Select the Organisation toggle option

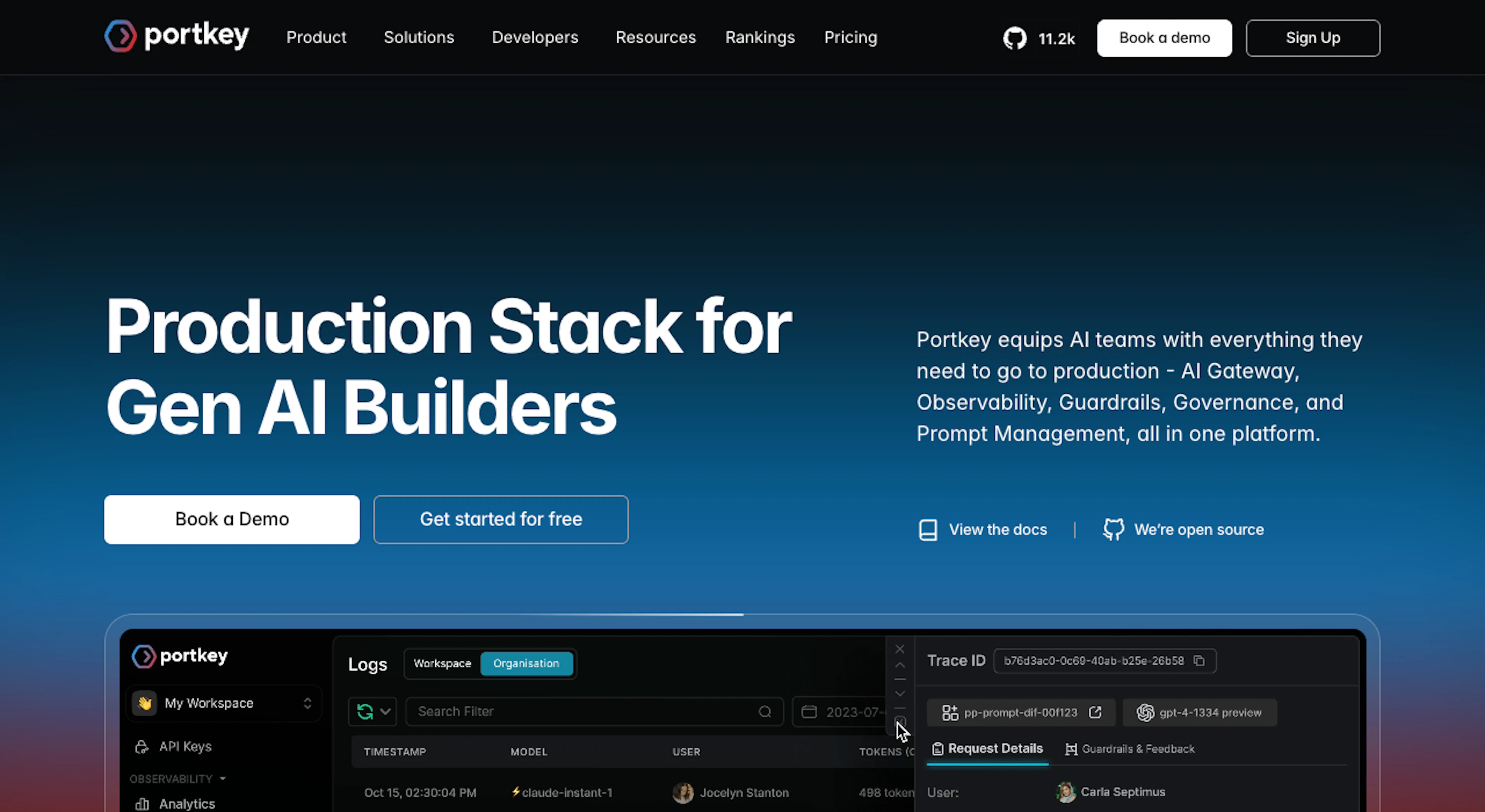[526, 663]
